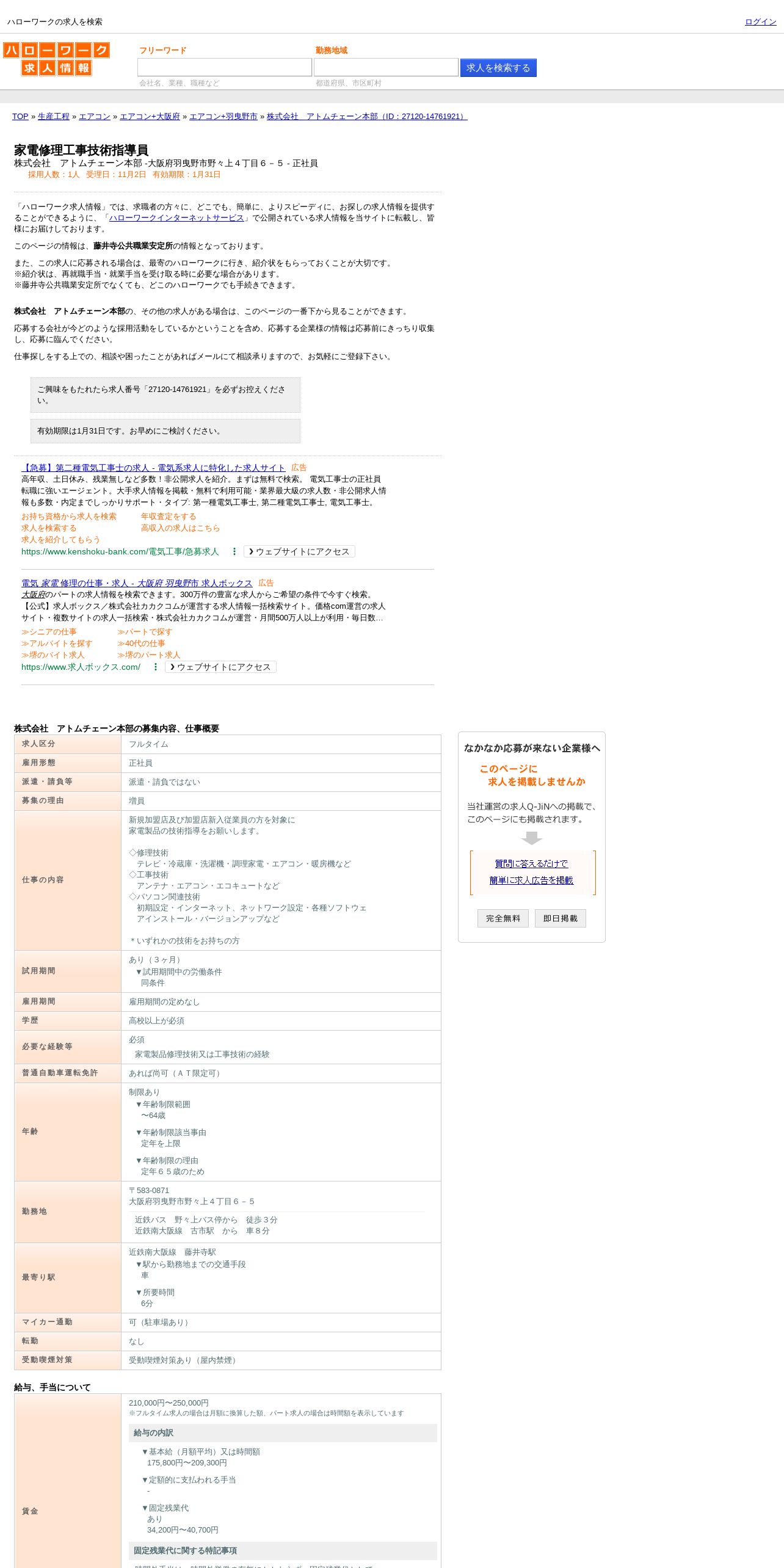Click the ハローワーク求人情報 logo

tap(56, 59)
